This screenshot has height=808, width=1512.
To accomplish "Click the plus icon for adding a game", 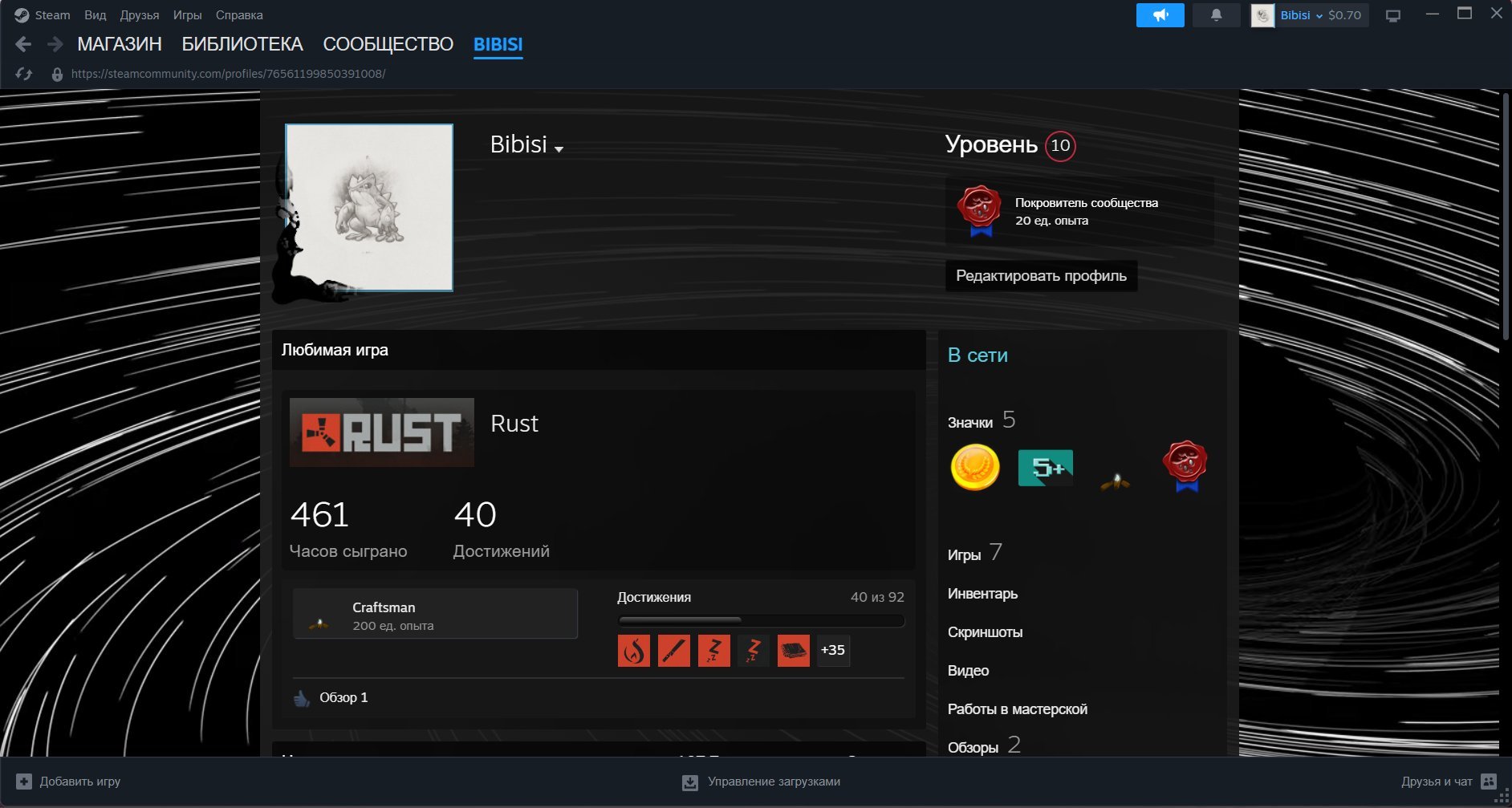I will pos(24,782).
